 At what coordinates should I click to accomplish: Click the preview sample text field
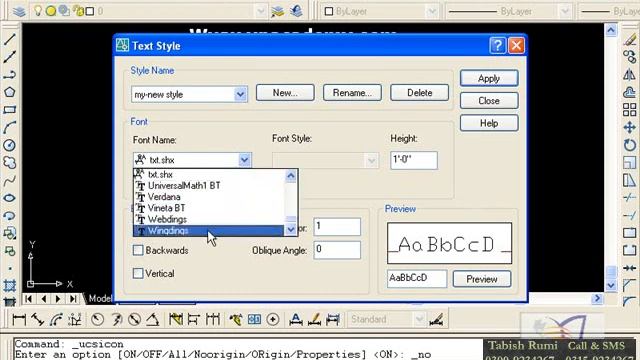point(417,278)
